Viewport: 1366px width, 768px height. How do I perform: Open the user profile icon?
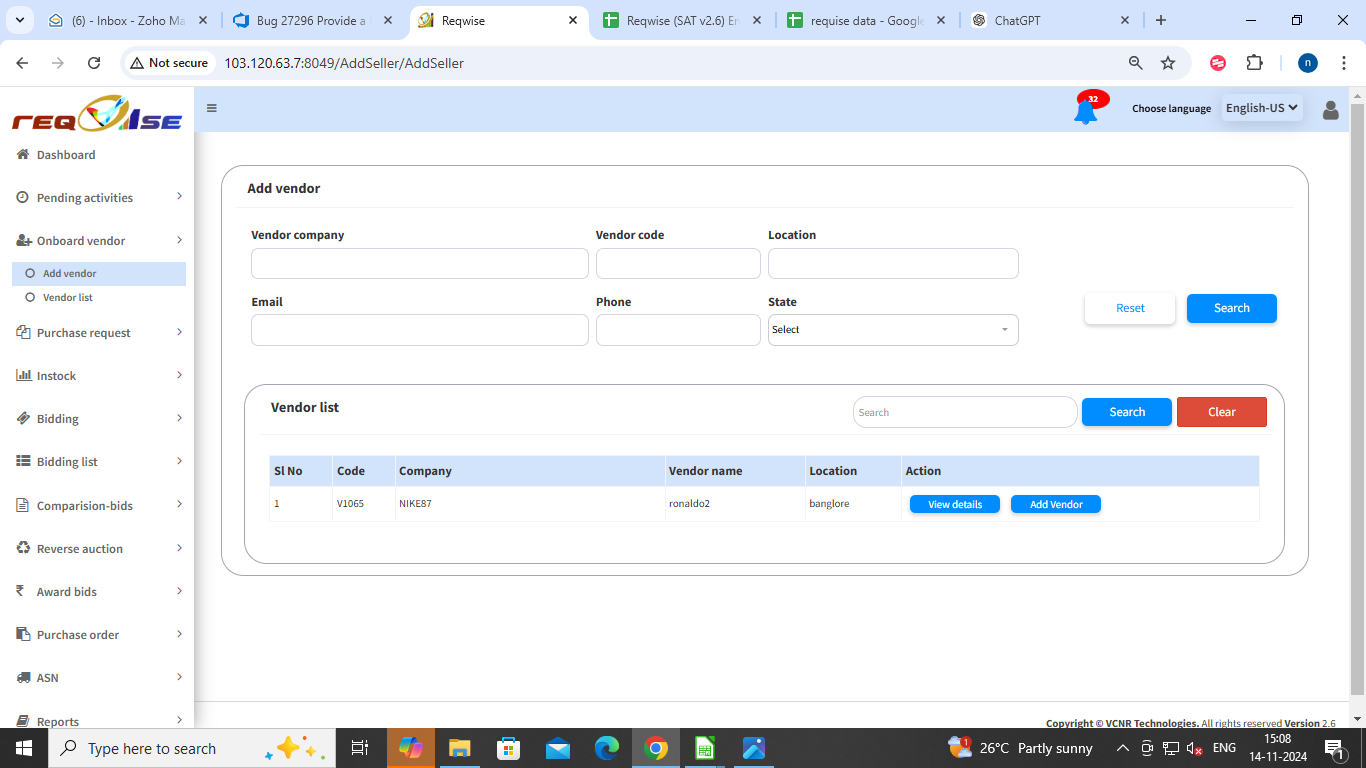1330,110
